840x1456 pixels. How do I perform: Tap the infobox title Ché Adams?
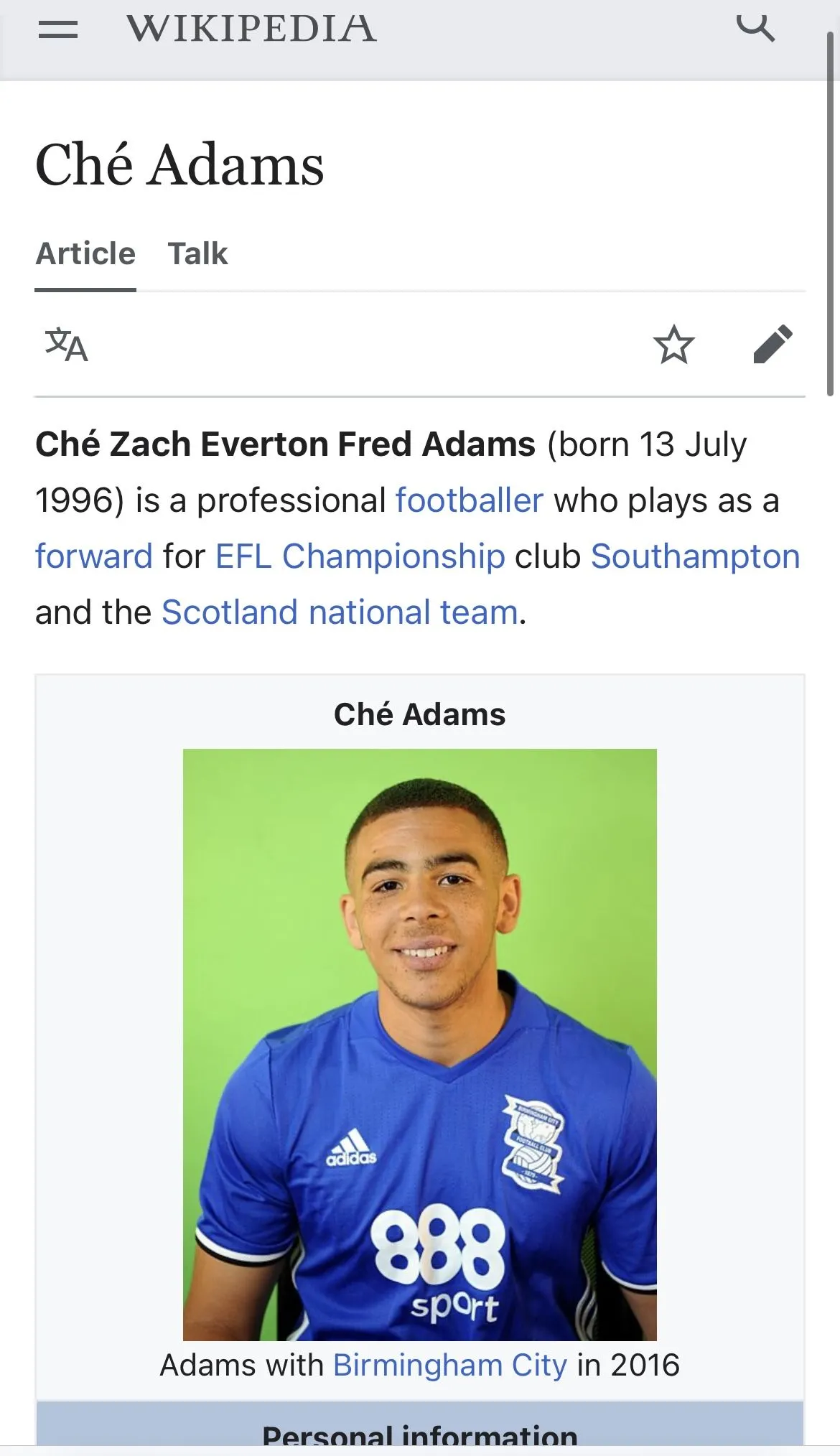point(420,714)
